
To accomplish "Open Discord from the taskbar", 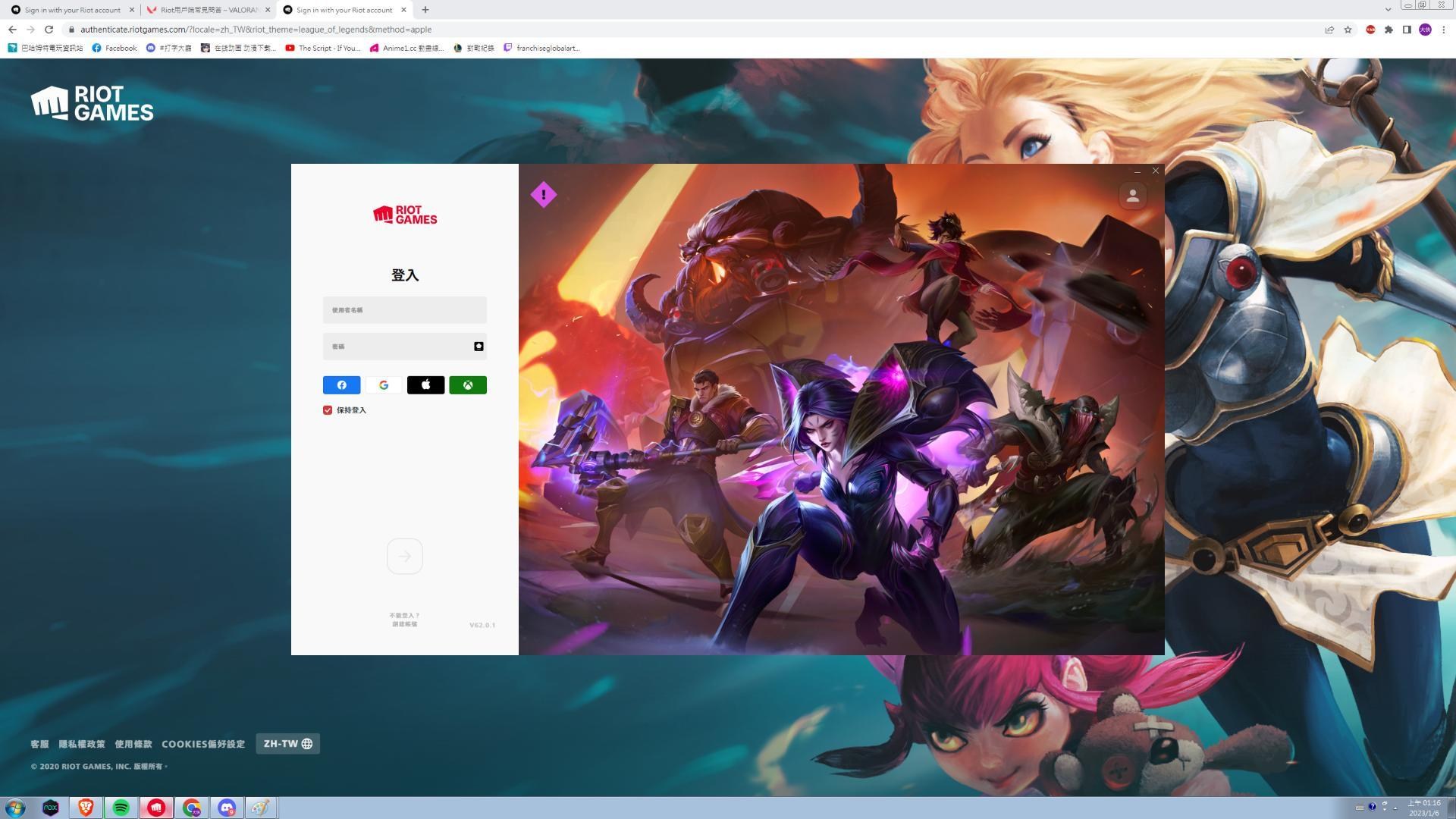I will coord(227,808).
